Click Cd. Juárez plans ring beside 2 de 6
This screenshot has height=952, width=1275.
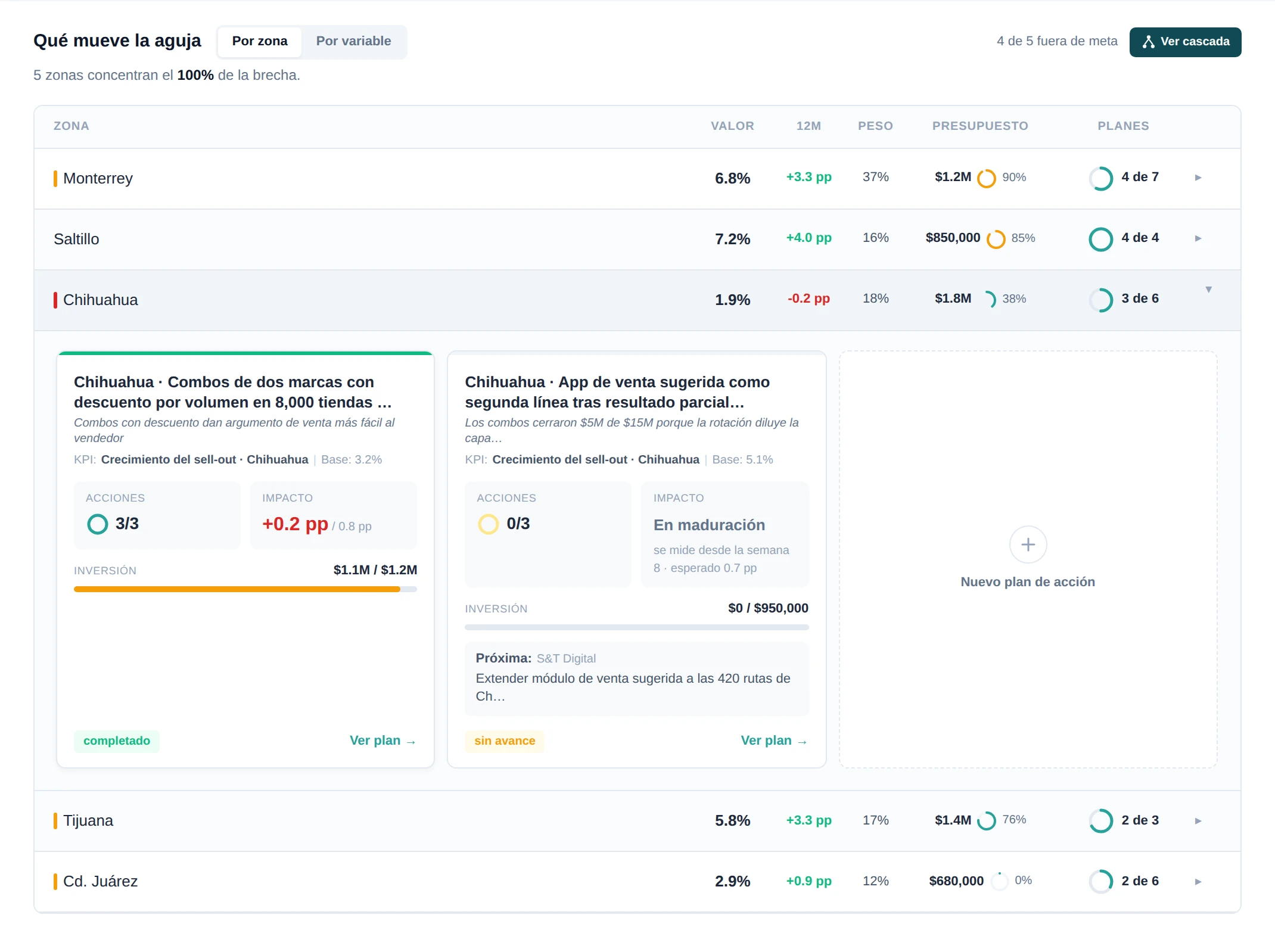tap(1100, 881)
